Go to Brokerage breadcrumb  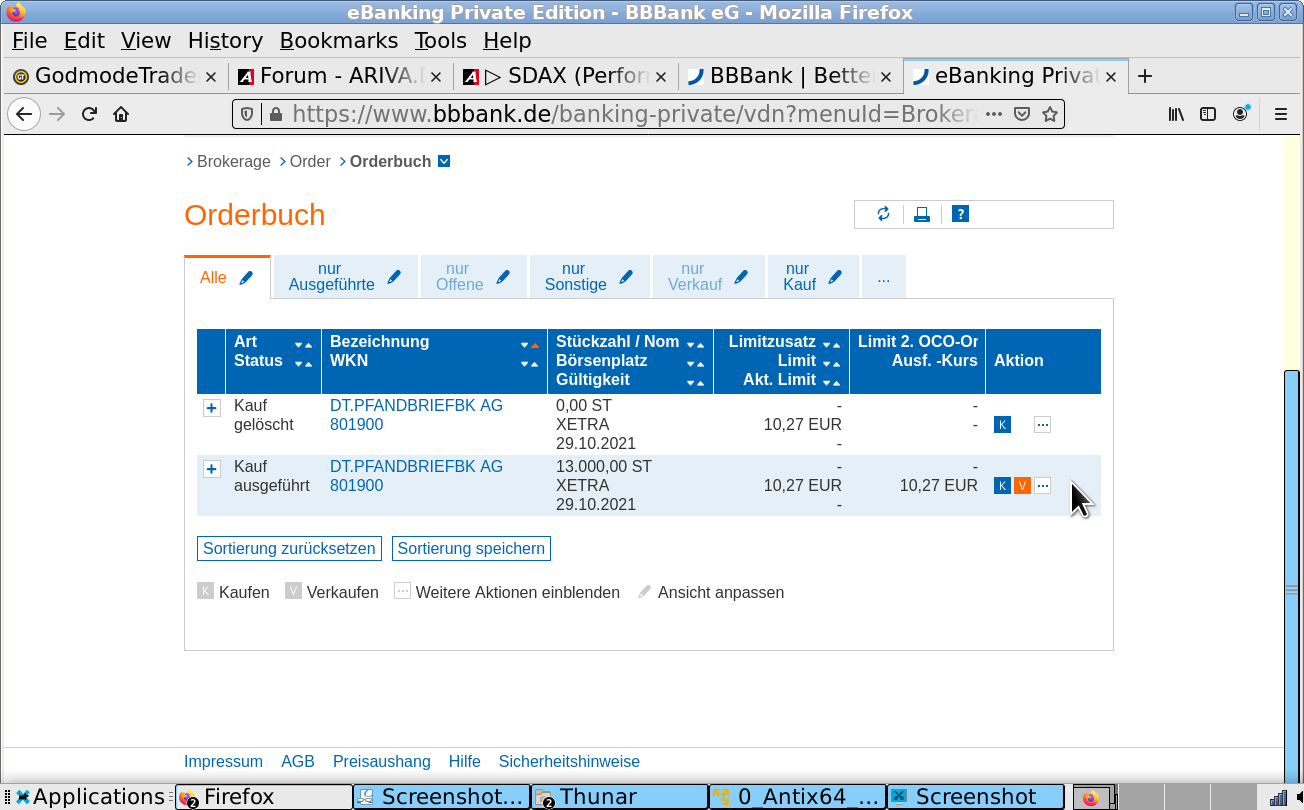(234, 161)
